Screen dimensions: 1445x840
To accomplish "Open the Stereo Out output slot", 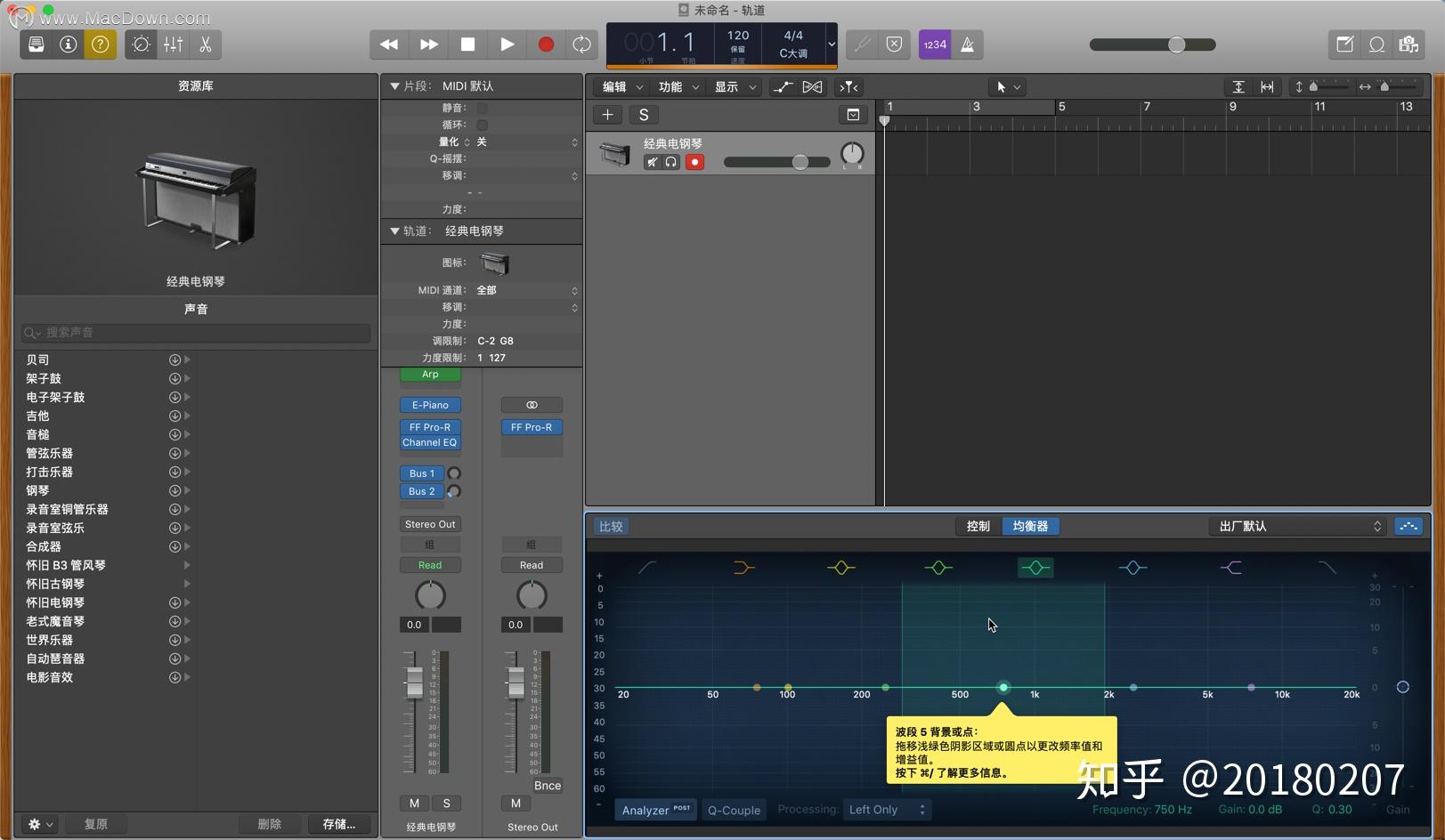I will (x=430, y=524).
